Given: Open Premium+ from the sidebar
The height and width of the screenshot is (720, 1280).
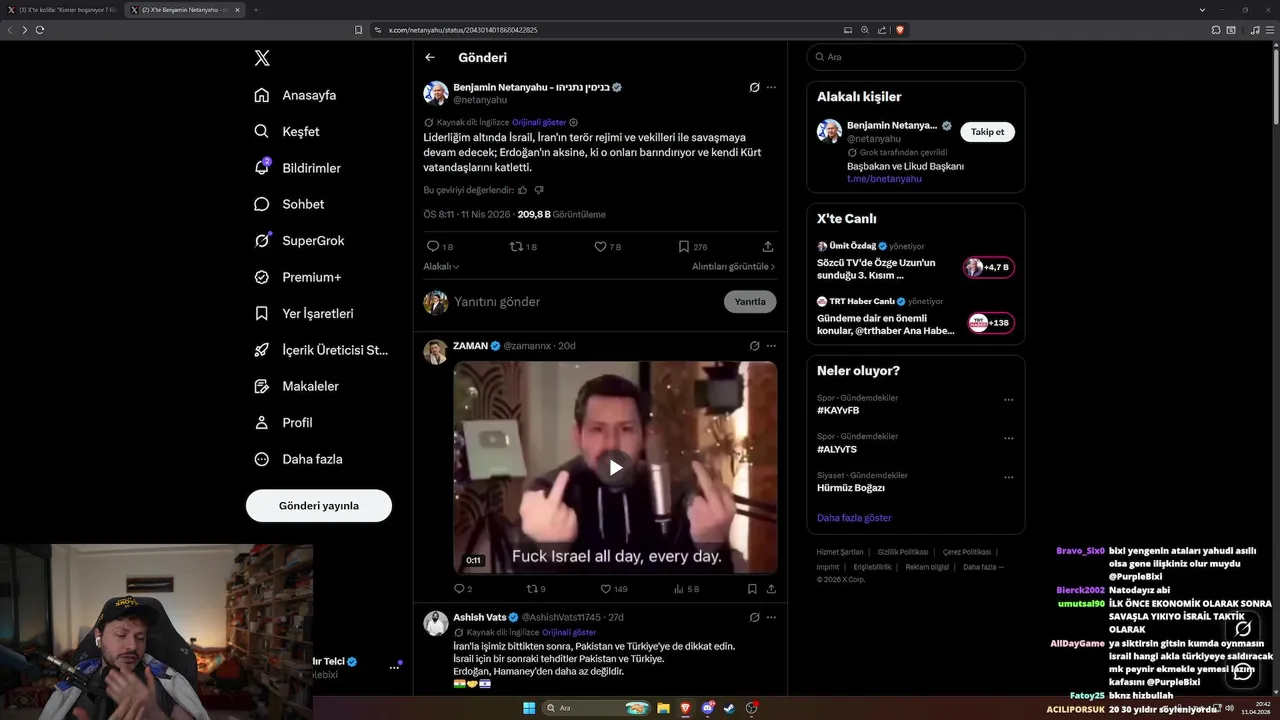Looking at the screenshot, I should (x=297, y=277).
